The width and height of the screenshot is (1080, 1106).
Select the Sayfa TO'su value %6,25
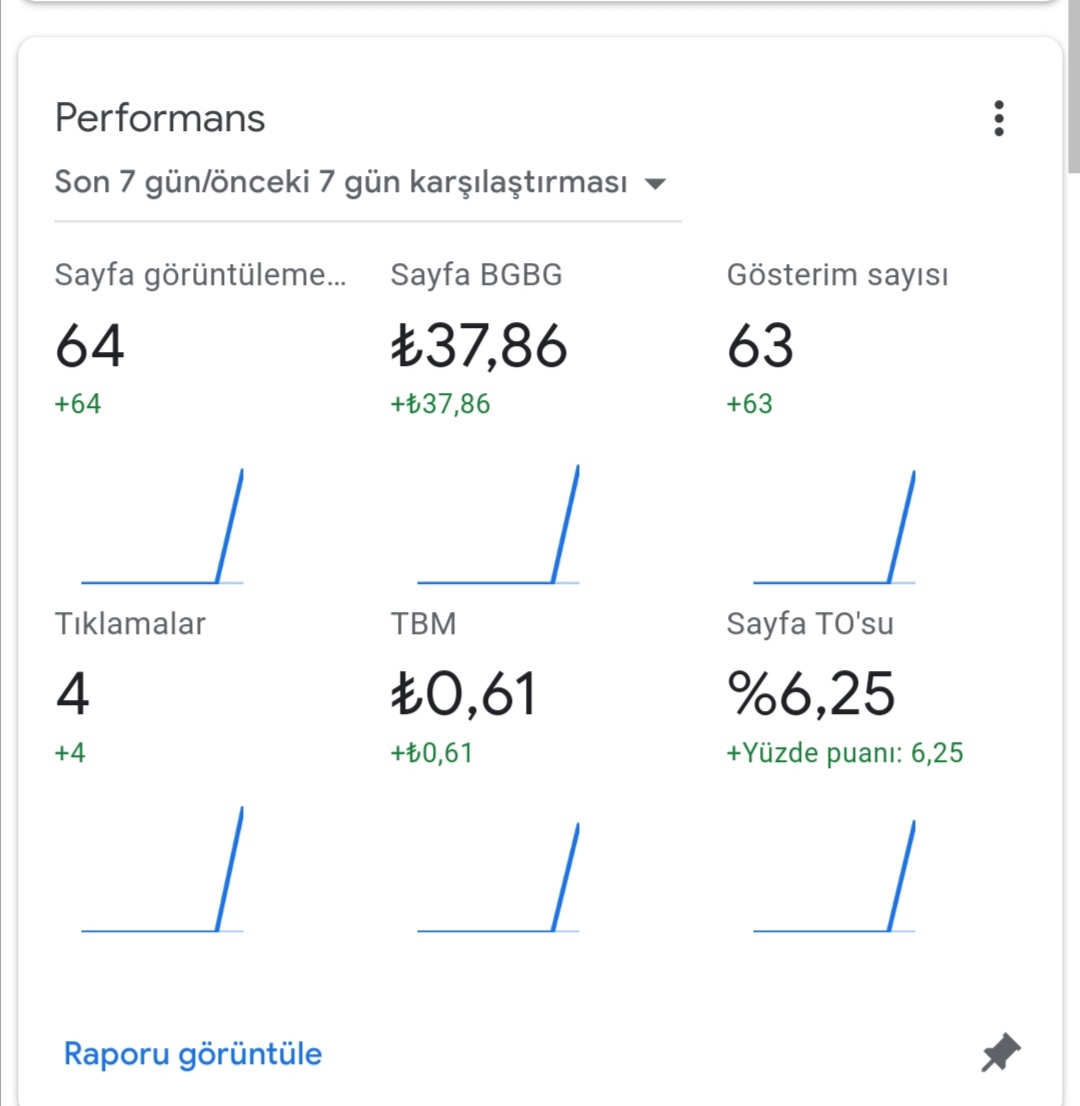point(811,694)
